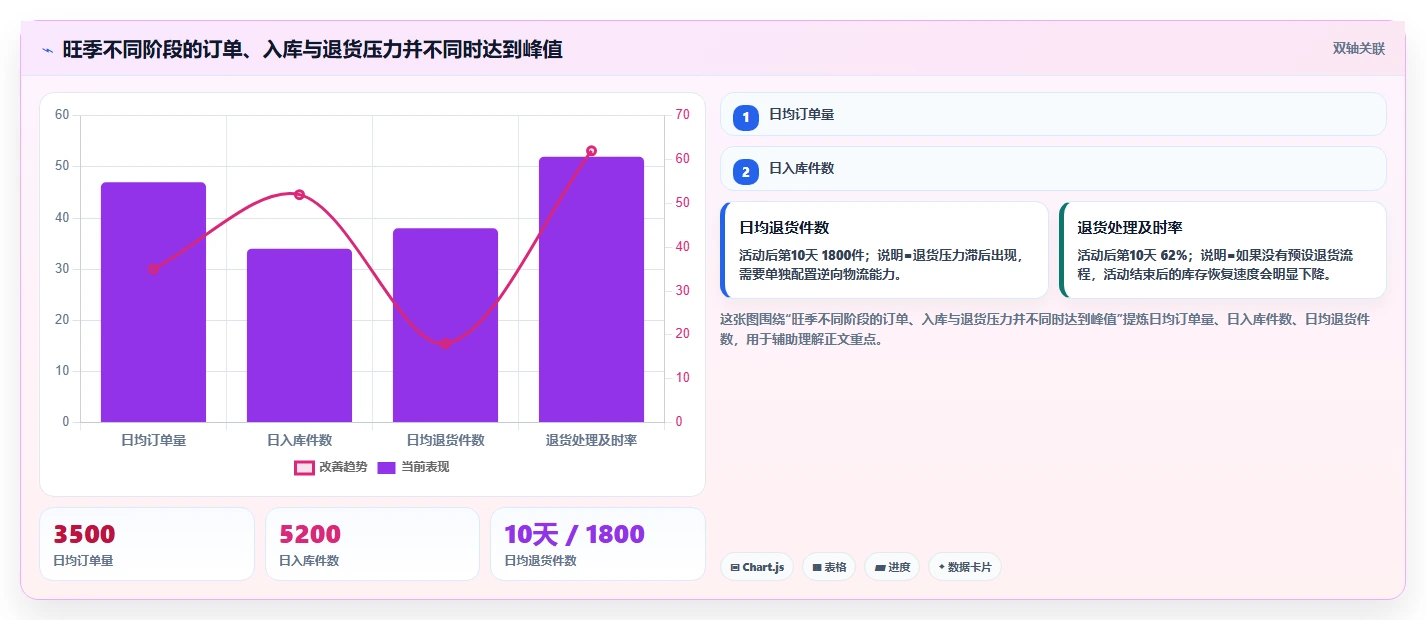This screenshot has height=620, width=1426.
Task: Click the 双轴关联 label in the header
Action: [1359, 48]
